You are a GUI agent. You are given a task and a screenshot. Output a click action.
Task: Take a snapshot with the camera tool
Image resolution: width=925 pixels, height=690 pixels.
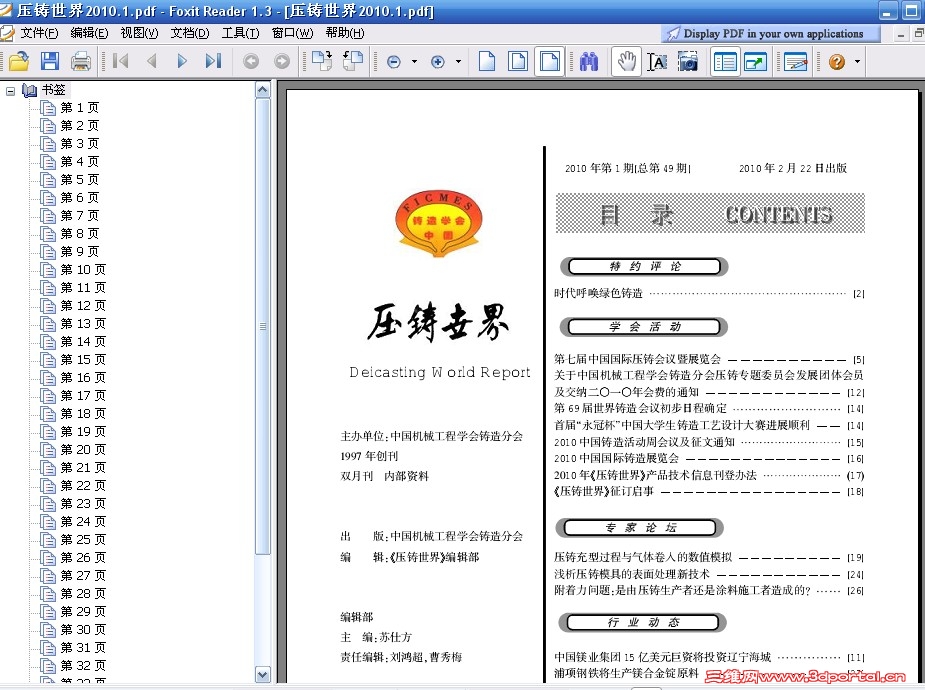[x=688, y=61]
